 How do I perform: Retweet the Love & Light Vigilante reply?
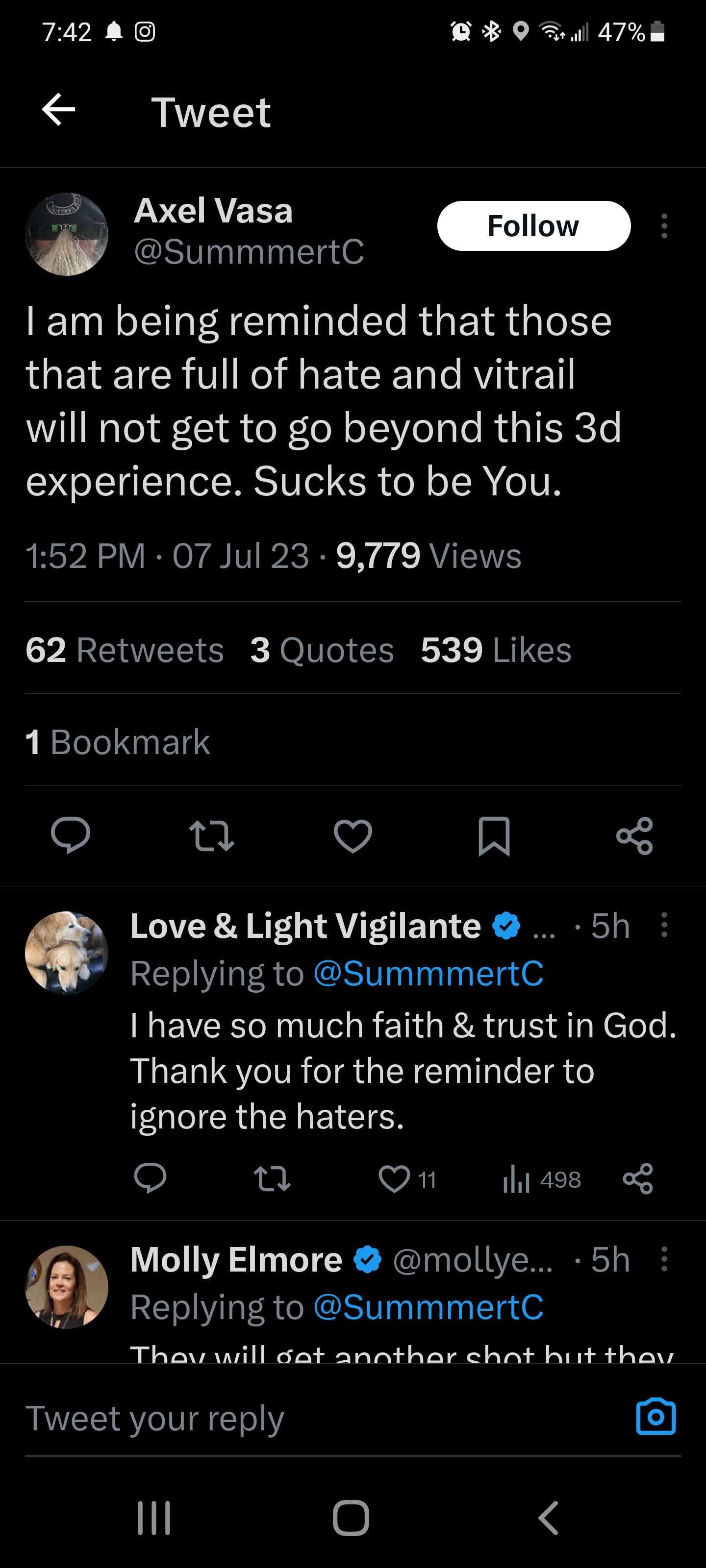click(x=272, y=1179)
